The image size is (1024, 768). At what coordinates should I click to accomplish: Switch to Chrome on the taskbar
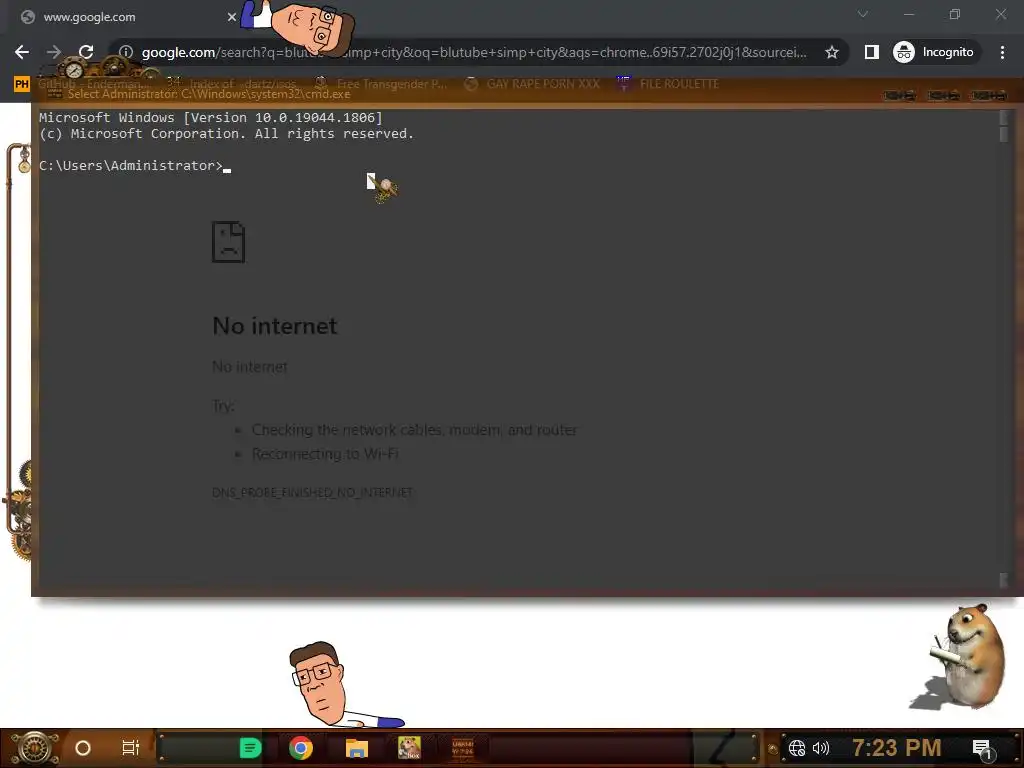[300, 748]
